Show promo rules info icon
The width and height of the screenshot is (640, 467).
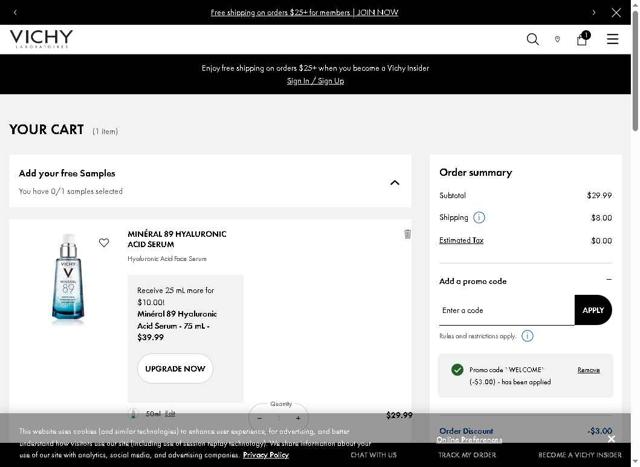point(527,336)
